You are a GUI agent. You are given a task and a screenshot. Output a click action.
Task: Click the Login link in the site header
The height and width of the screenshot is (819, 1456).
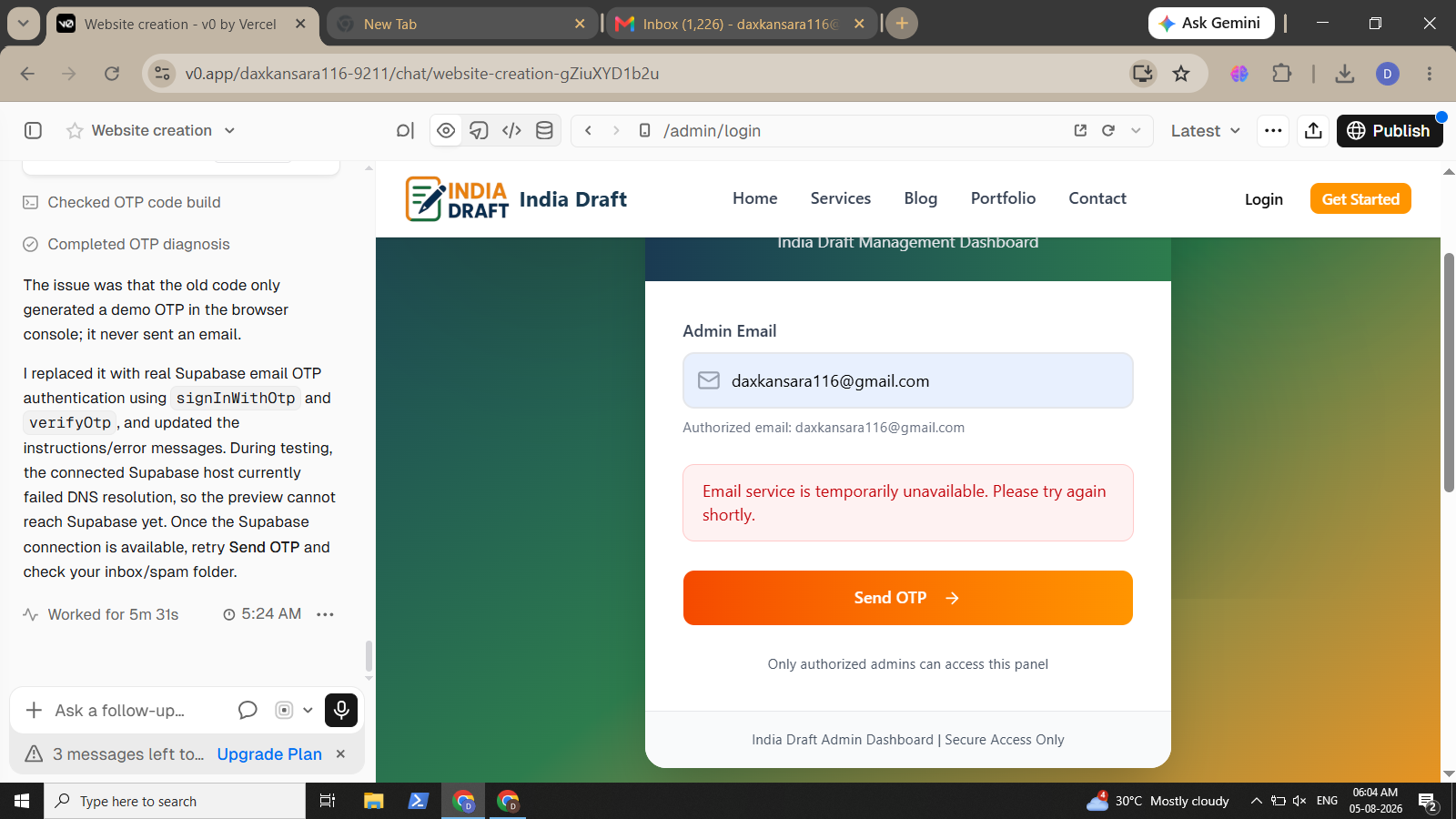tap(1264, 199)
